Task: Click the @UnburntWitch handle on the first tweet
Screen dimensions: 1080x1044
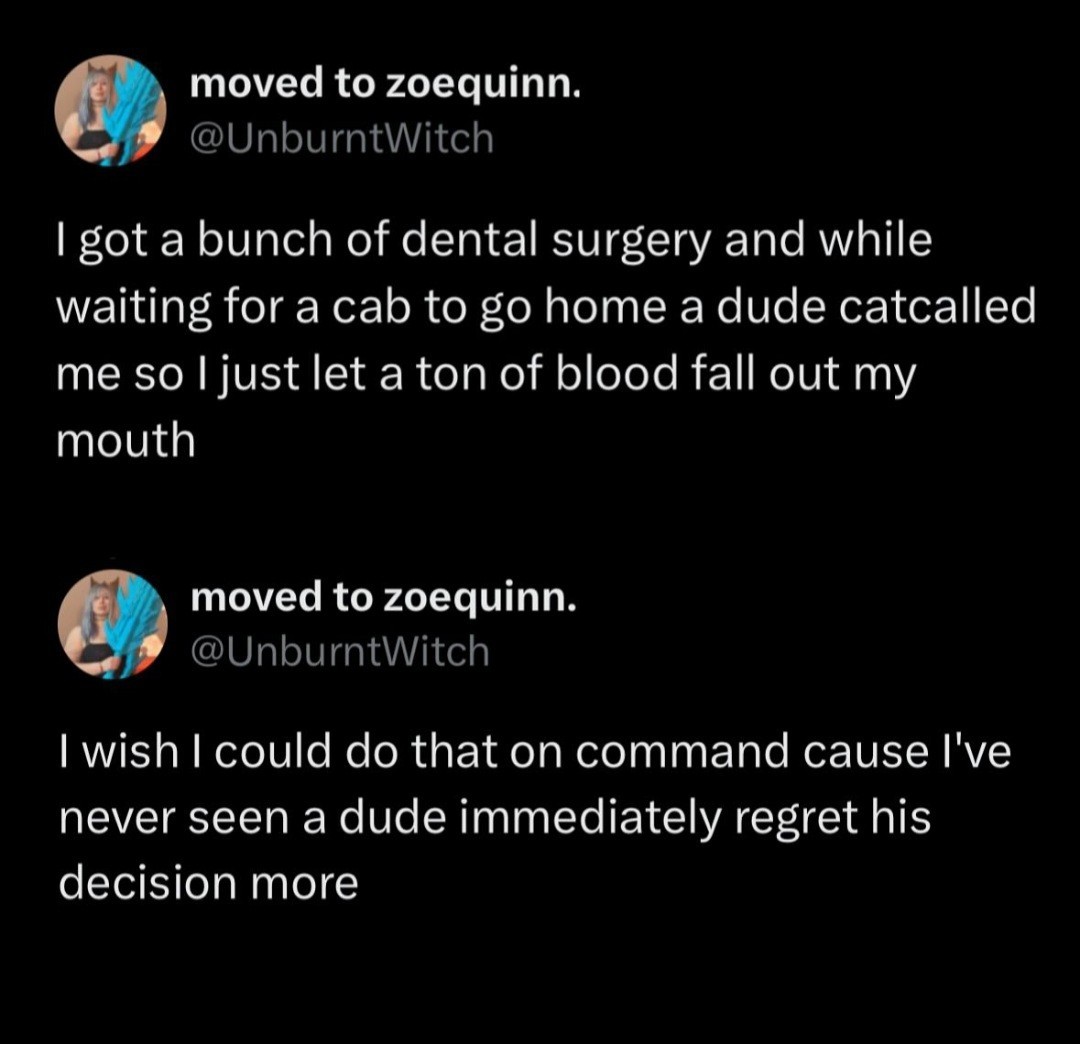Action: tap(342, 139)
